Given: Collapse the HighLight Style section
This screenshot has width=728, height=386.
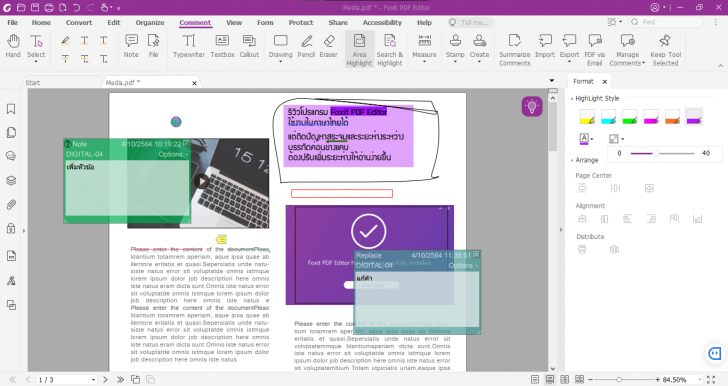Looking at the screenshot, I should click(x=572, y=98).
